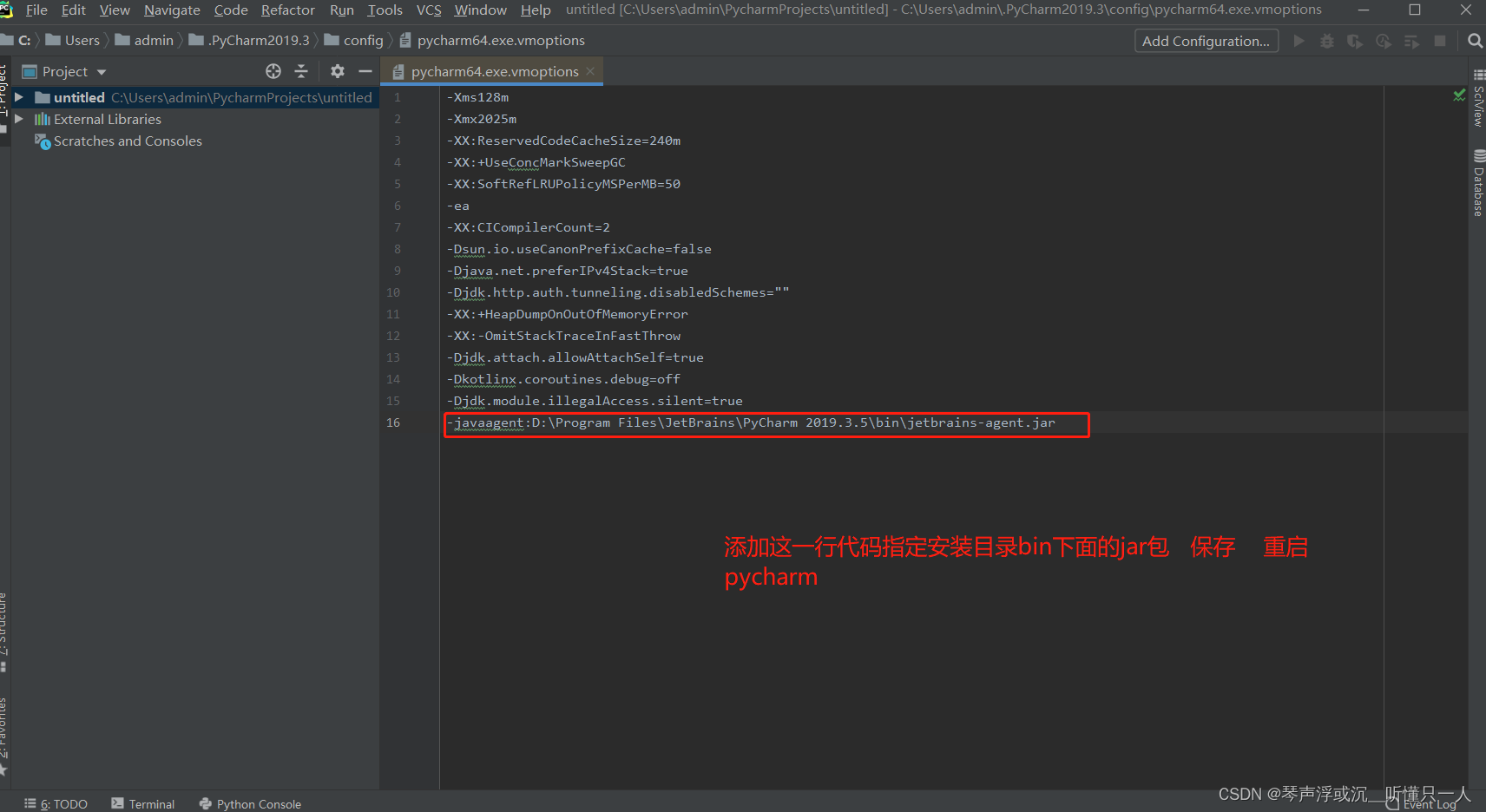1486x812 pixels.
Task: Click the Locate opened file target icon
Action: 273,71
